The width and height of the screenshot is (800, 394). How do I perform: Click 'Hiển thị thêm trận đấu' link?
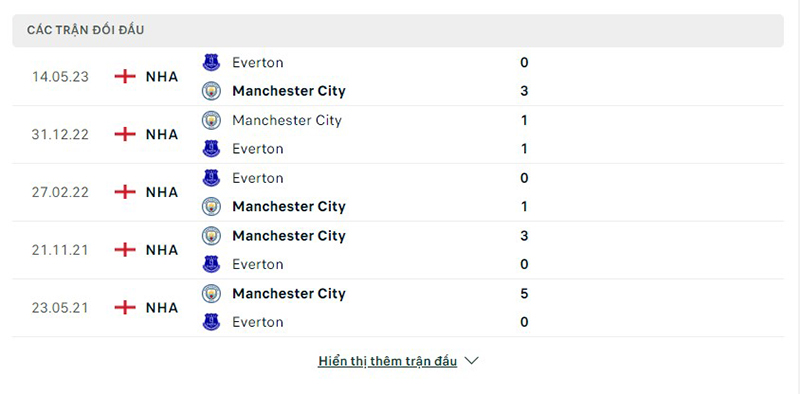click(x=388, y=361)
